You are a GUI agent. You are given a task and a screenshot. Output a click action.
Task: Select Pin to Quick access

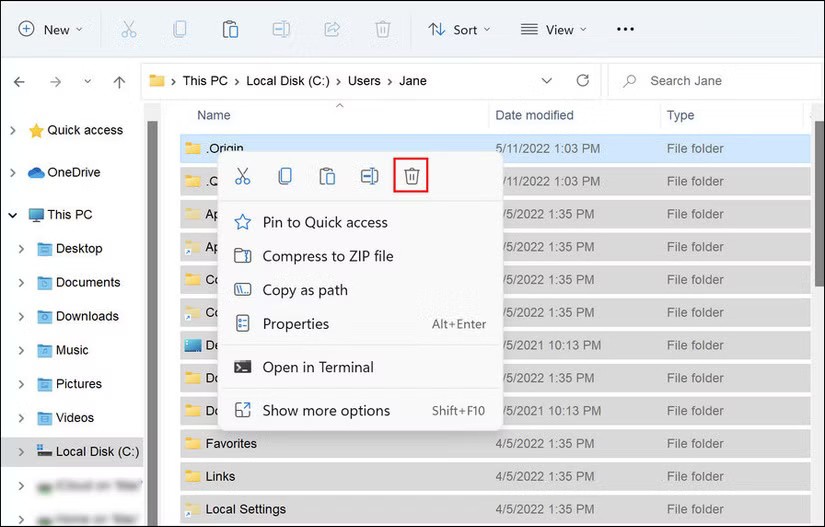point(324,222)
